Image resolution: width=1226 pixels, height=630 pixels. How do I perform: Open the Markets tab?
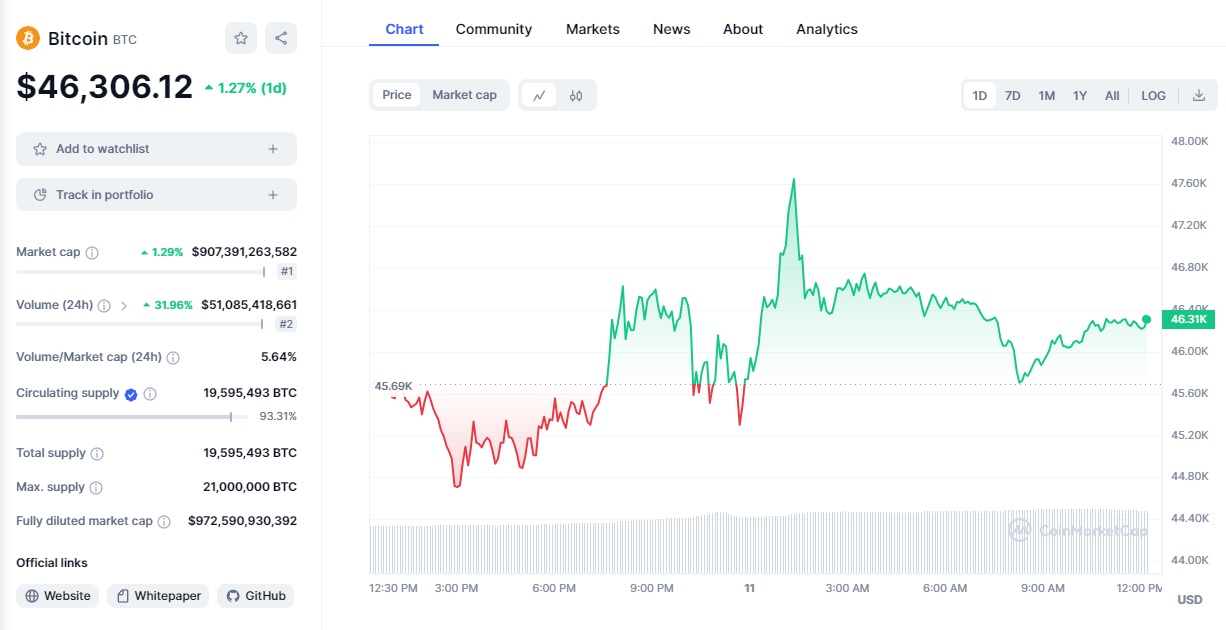(x=593, y=29)
